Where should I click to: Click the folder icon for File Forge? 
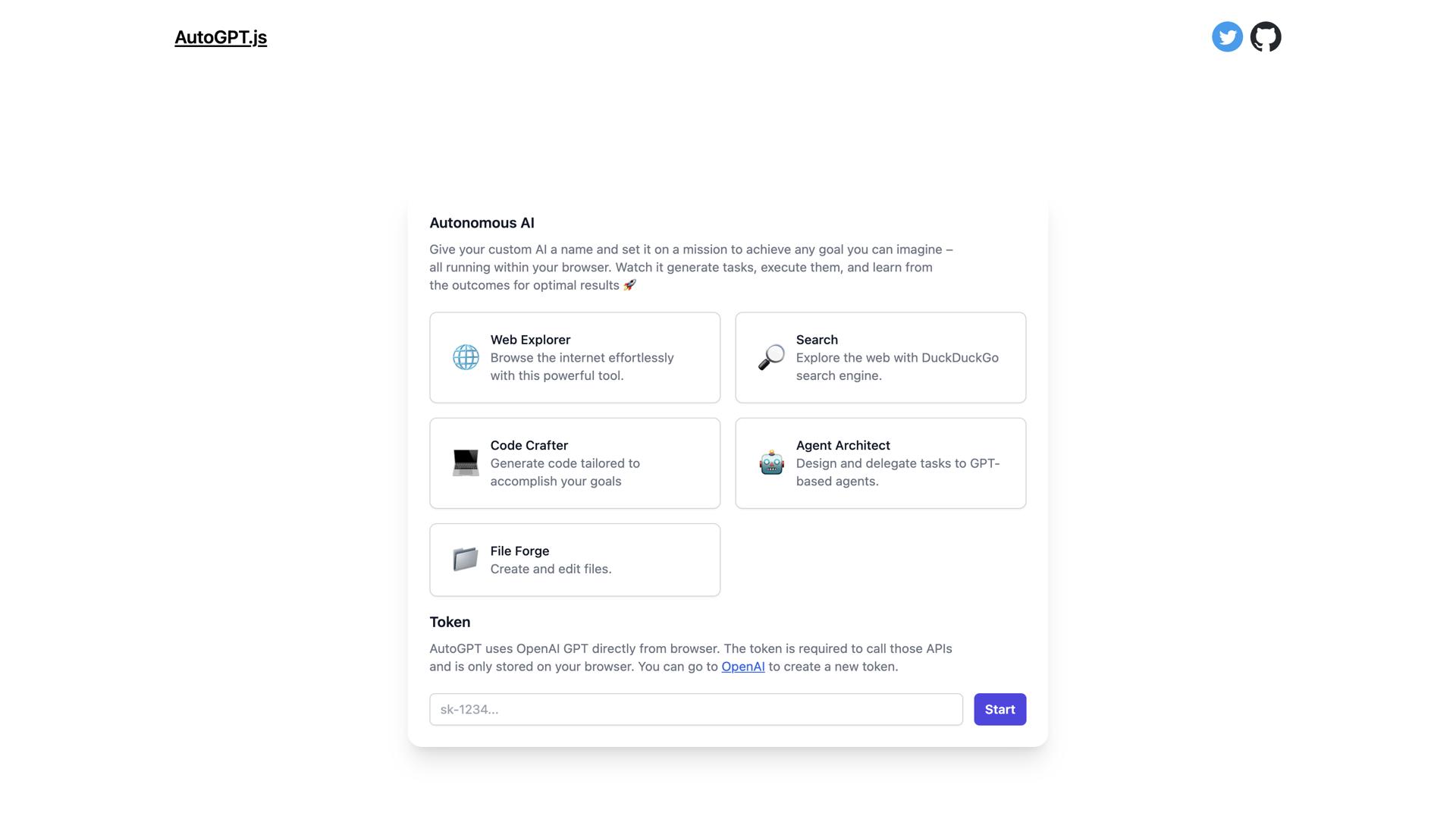pos(466,560)
